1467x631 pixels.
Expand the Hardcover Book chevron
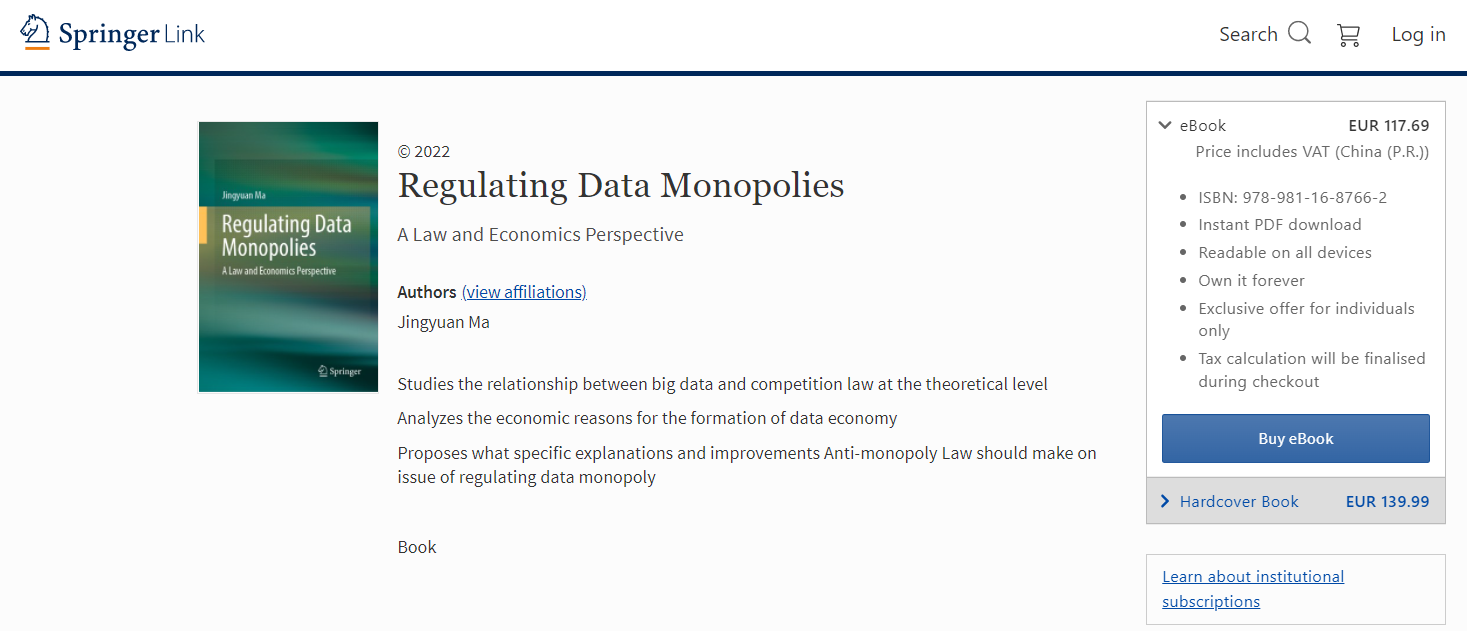click(x=1165, y=501)
